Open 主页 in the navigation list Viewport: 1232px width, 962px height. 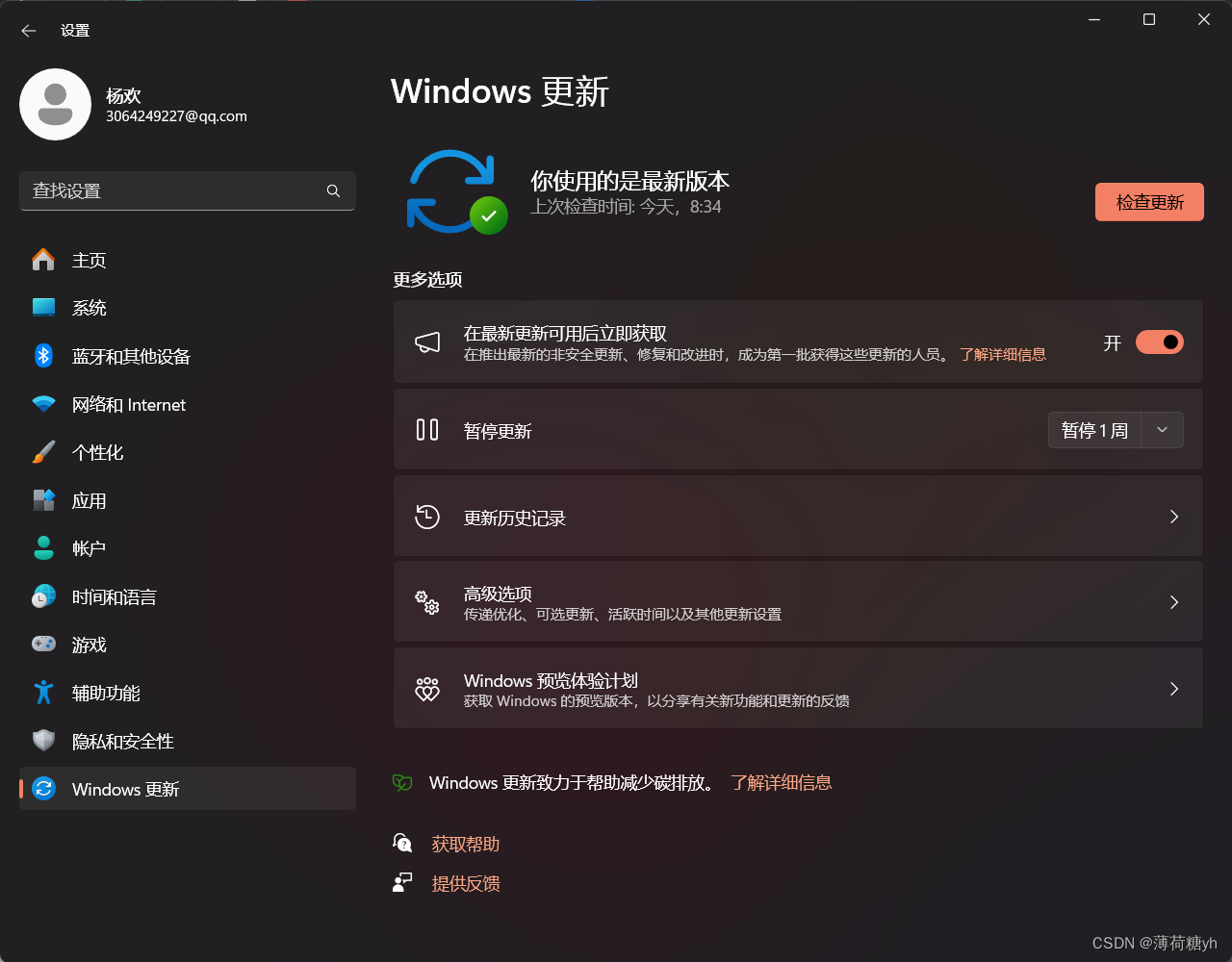(188, 260)
